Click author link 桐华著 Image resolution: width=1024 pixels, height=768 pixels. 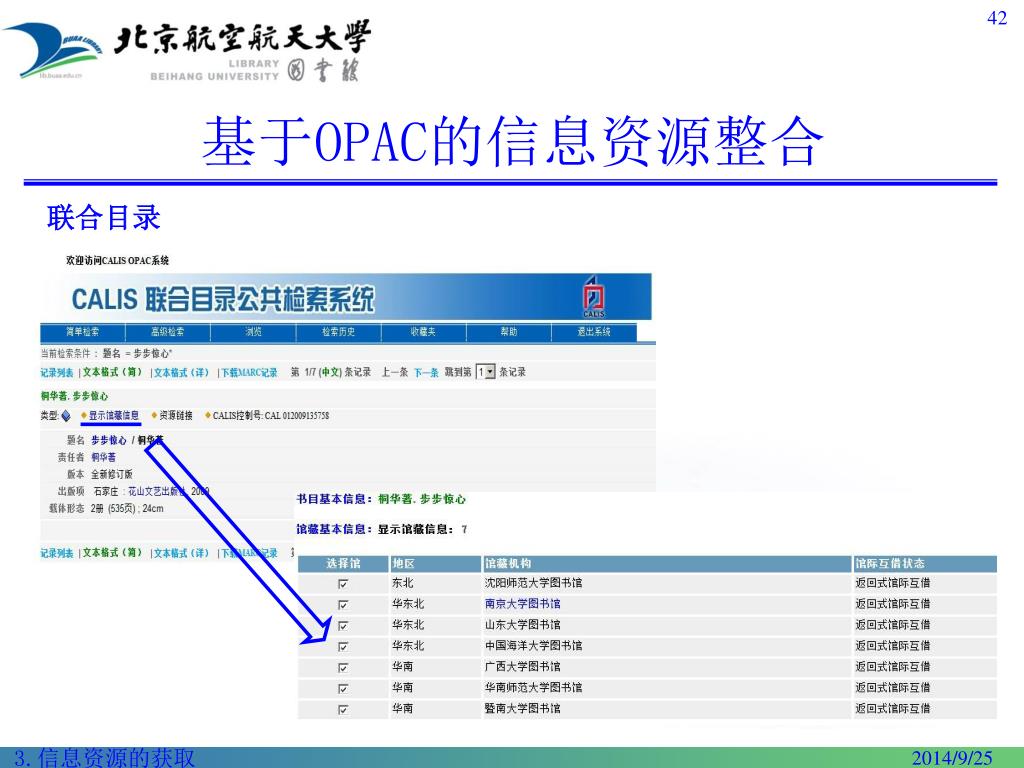103,457
